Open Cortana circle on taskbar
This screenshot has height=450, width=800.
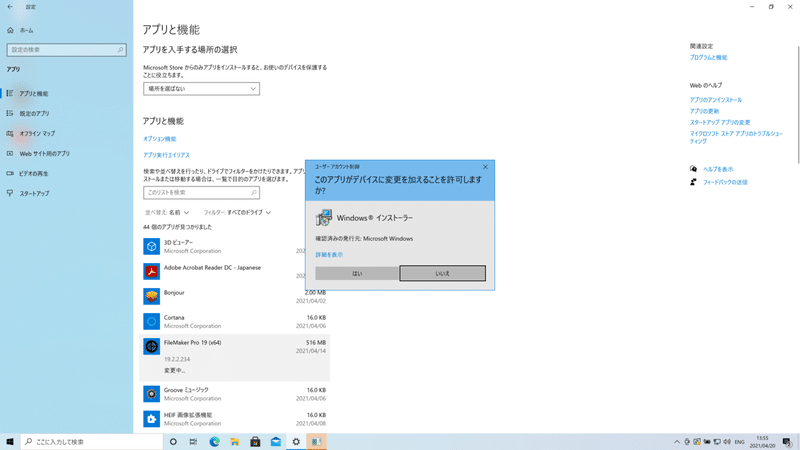(173, 442)
